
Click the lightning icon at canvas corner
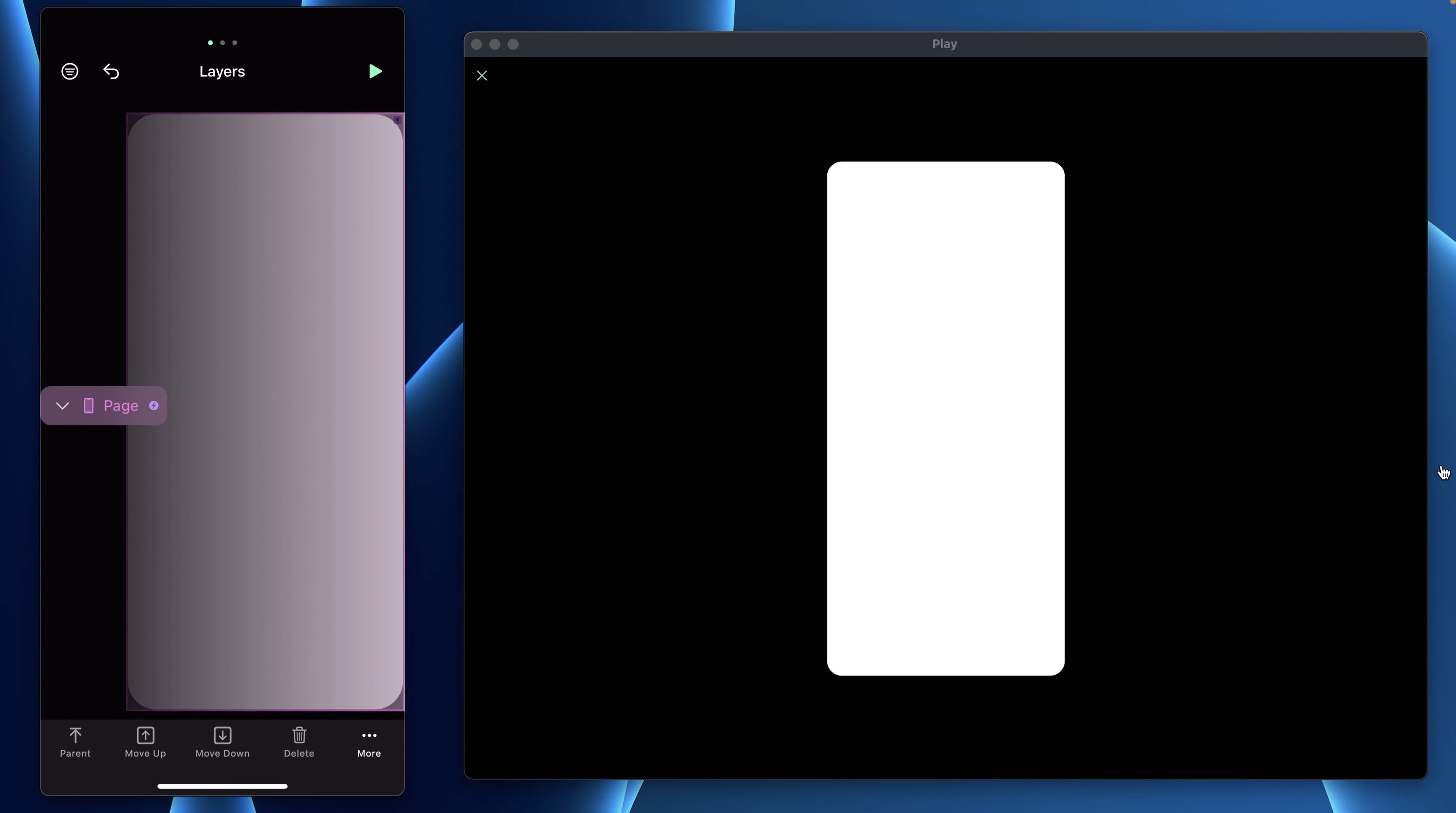tap(397, 120)
